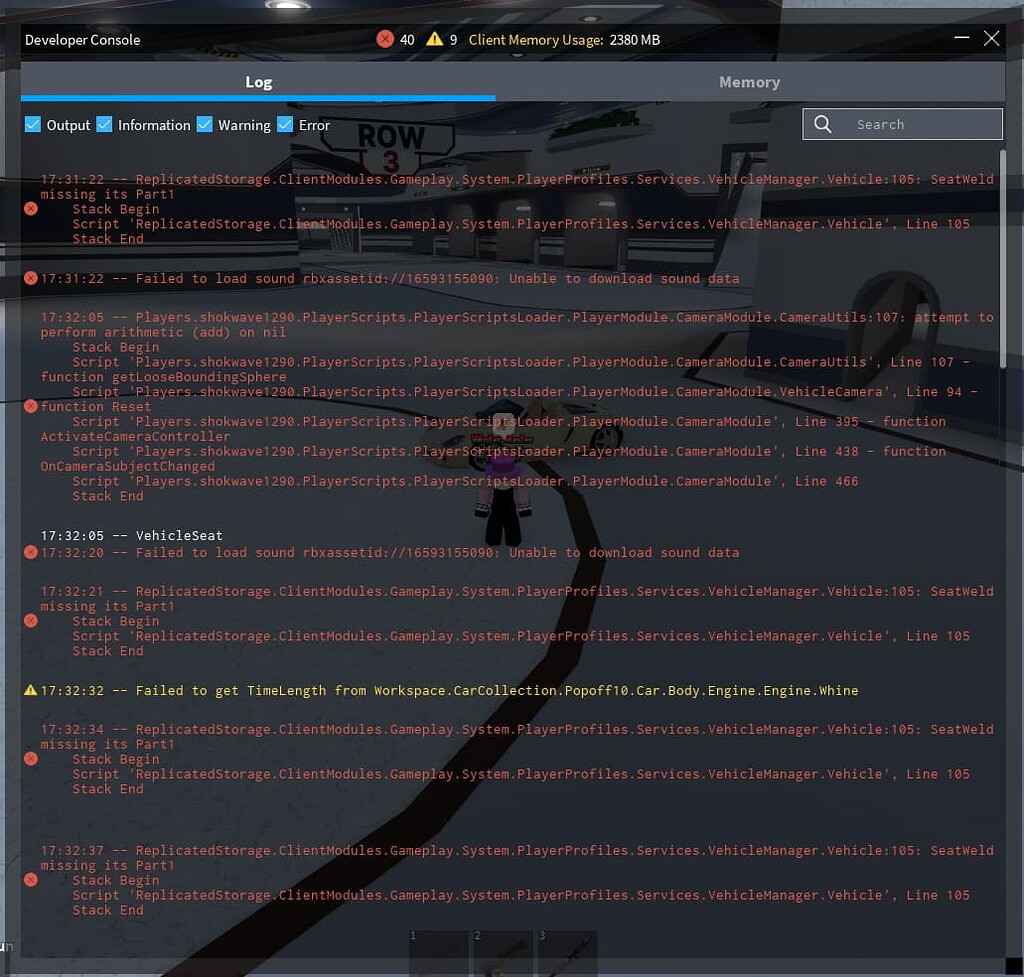Image resolution: width=1024 pixels, height=977 pixels.
Task: Minimize the Developer Console window
Action: click(961, 38)
